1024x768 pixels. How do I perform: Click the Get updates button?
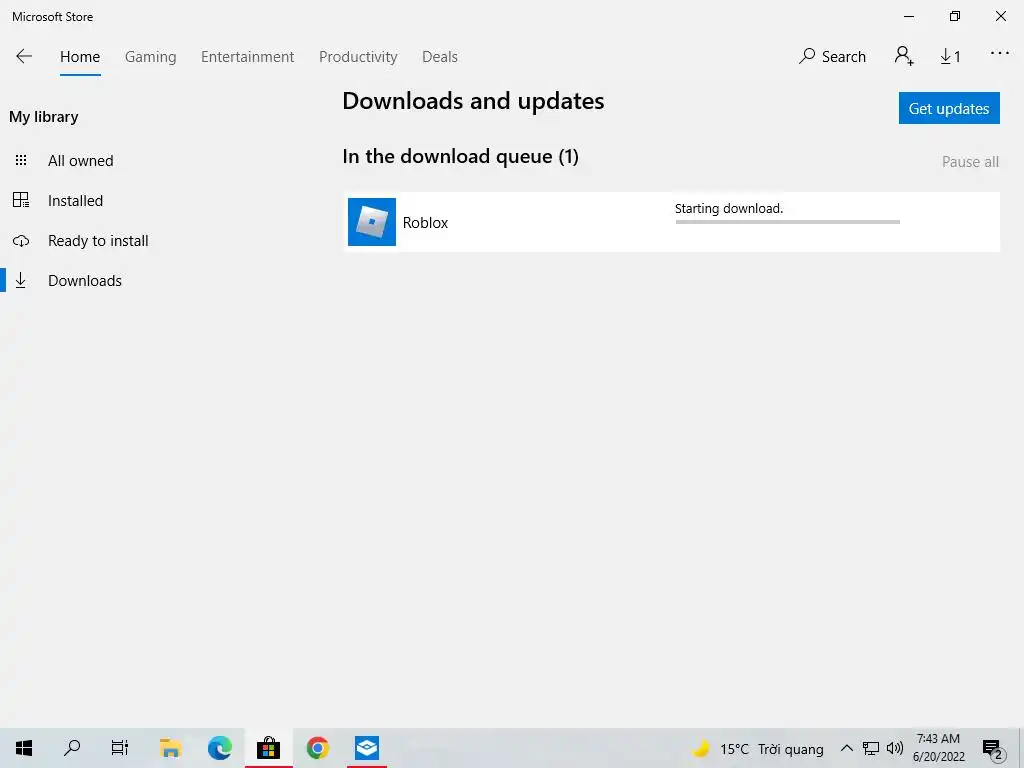949,108
